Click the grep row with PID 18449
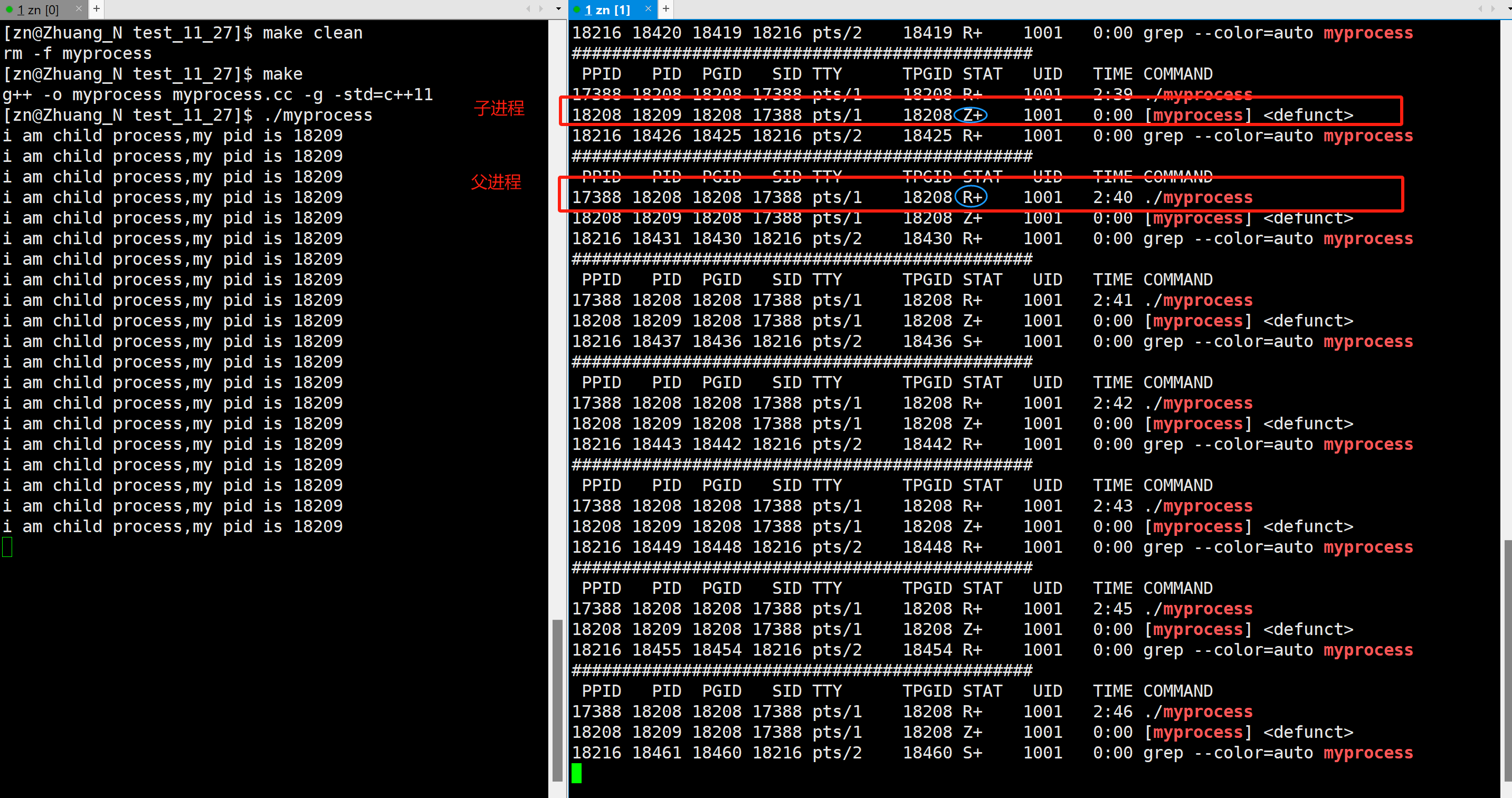This screenshot has width=1512, height=798. coord(993,547)
